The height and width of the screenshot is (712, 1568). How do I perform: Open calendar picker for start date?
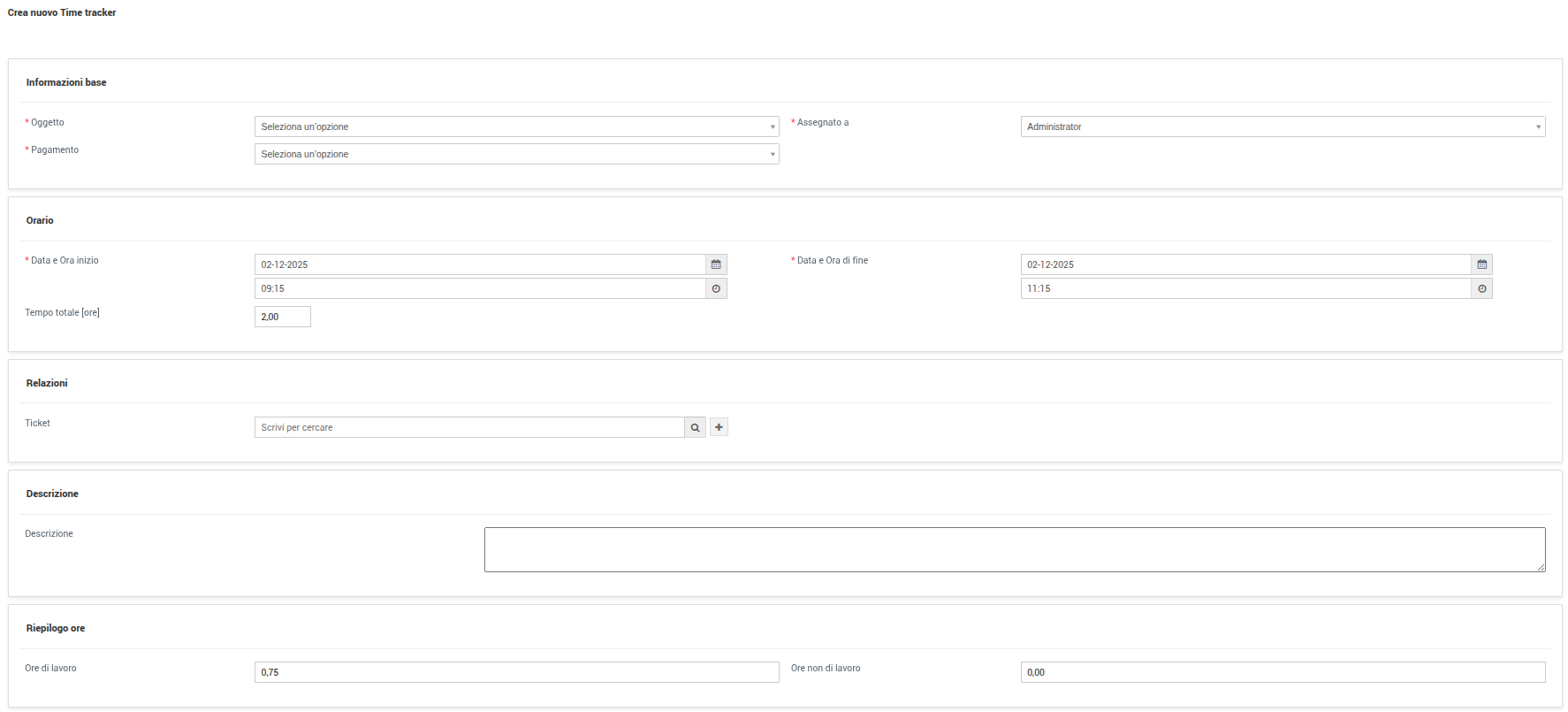point(716,264)
